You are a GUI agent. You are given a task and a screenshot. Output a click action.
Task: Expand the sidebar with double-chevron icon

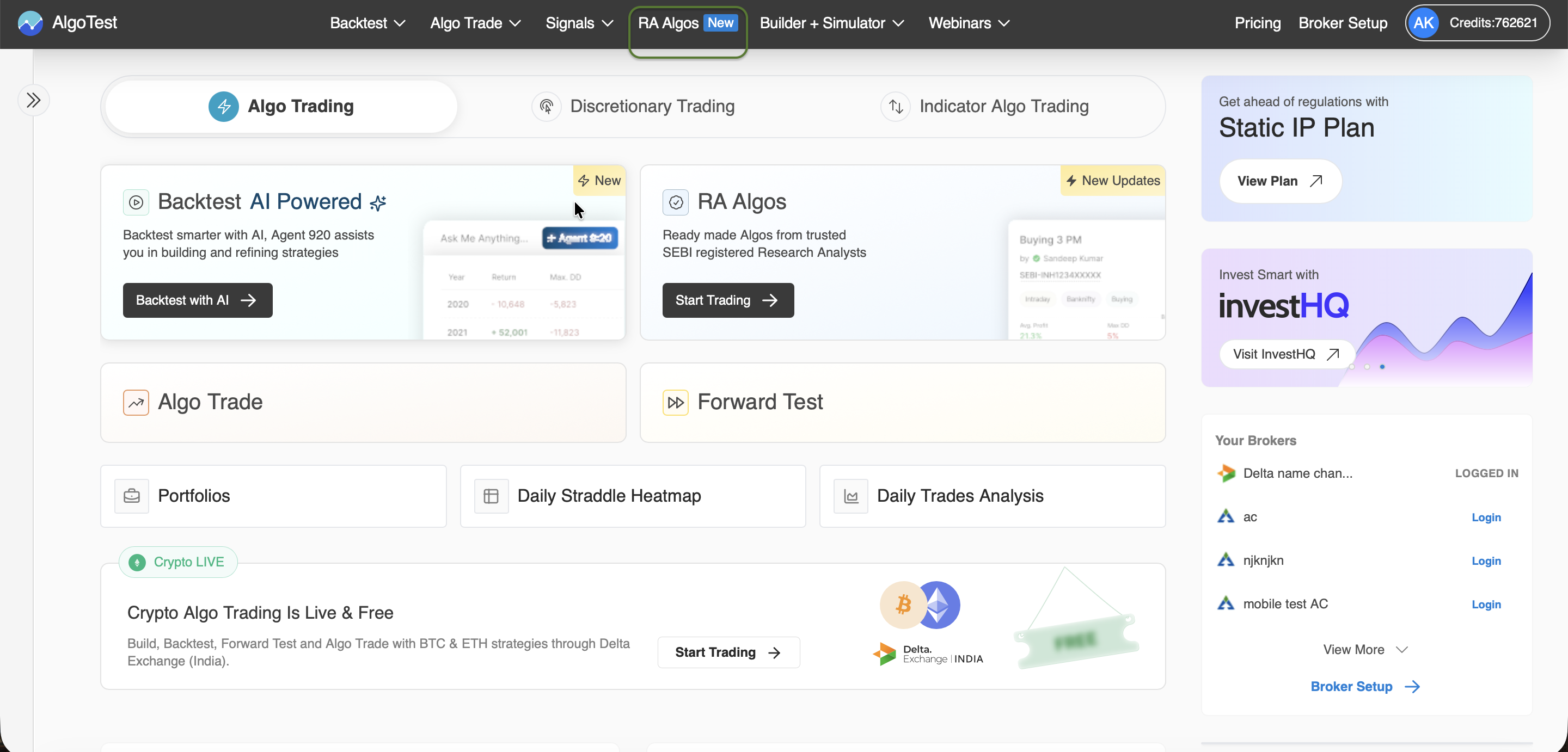point(33,100)
